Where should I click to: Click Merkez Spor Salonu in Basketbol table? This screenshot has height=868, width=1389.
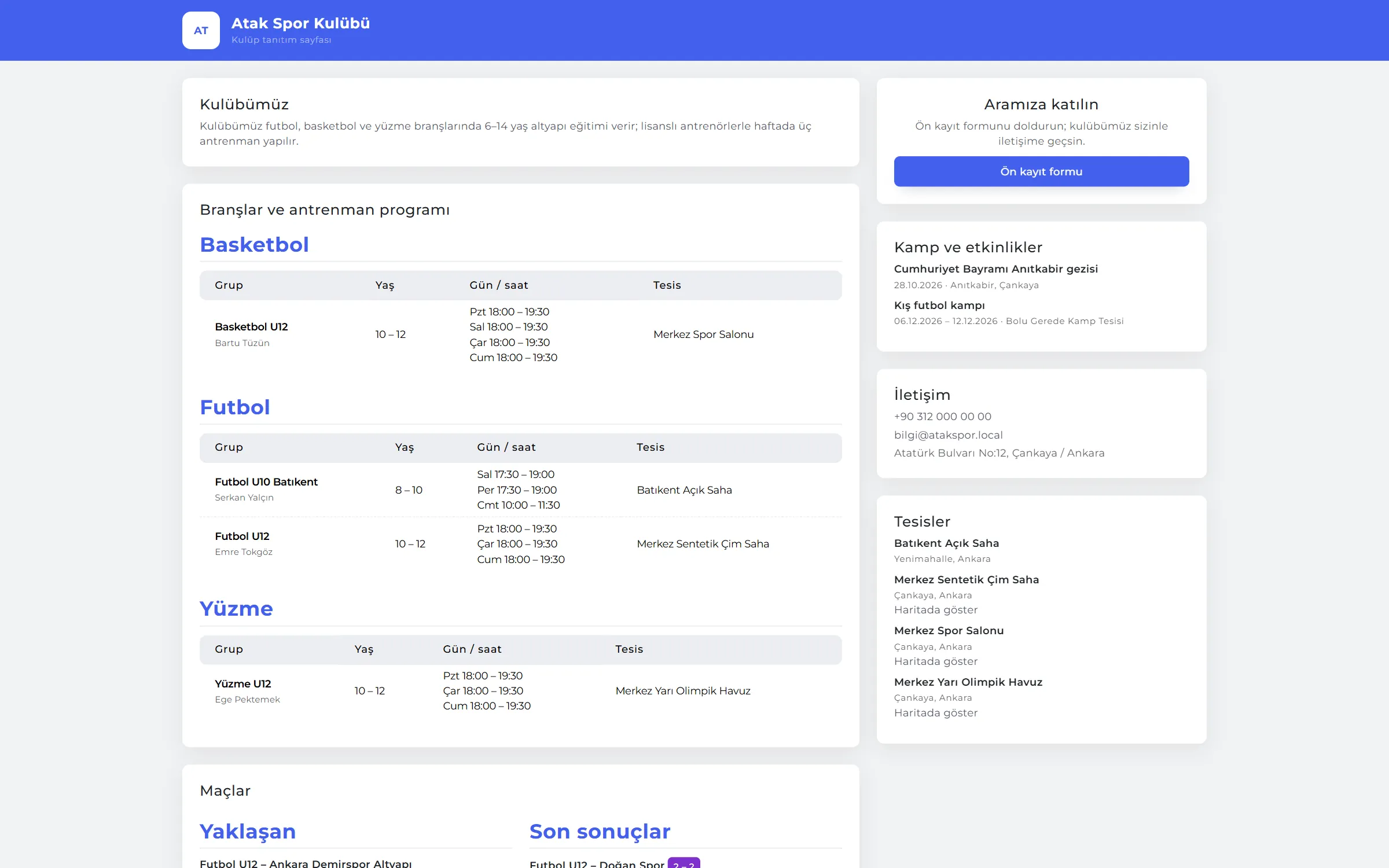coord(703,334)
